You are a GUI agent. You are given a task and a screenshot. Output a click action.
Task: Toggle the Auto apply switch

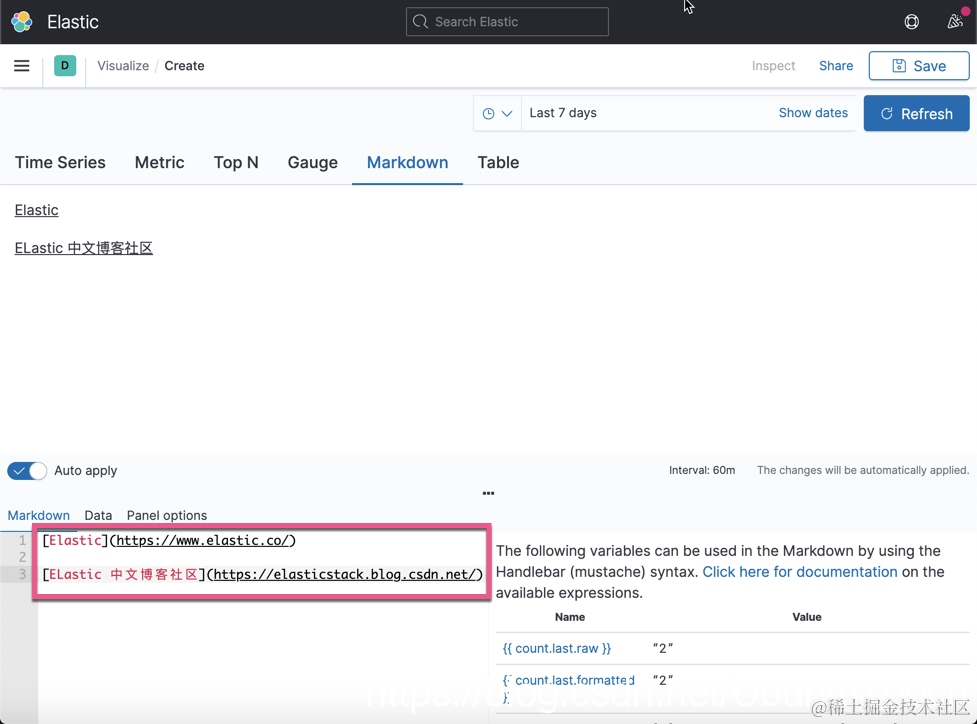pyautogui.click(x=27, y=470)
